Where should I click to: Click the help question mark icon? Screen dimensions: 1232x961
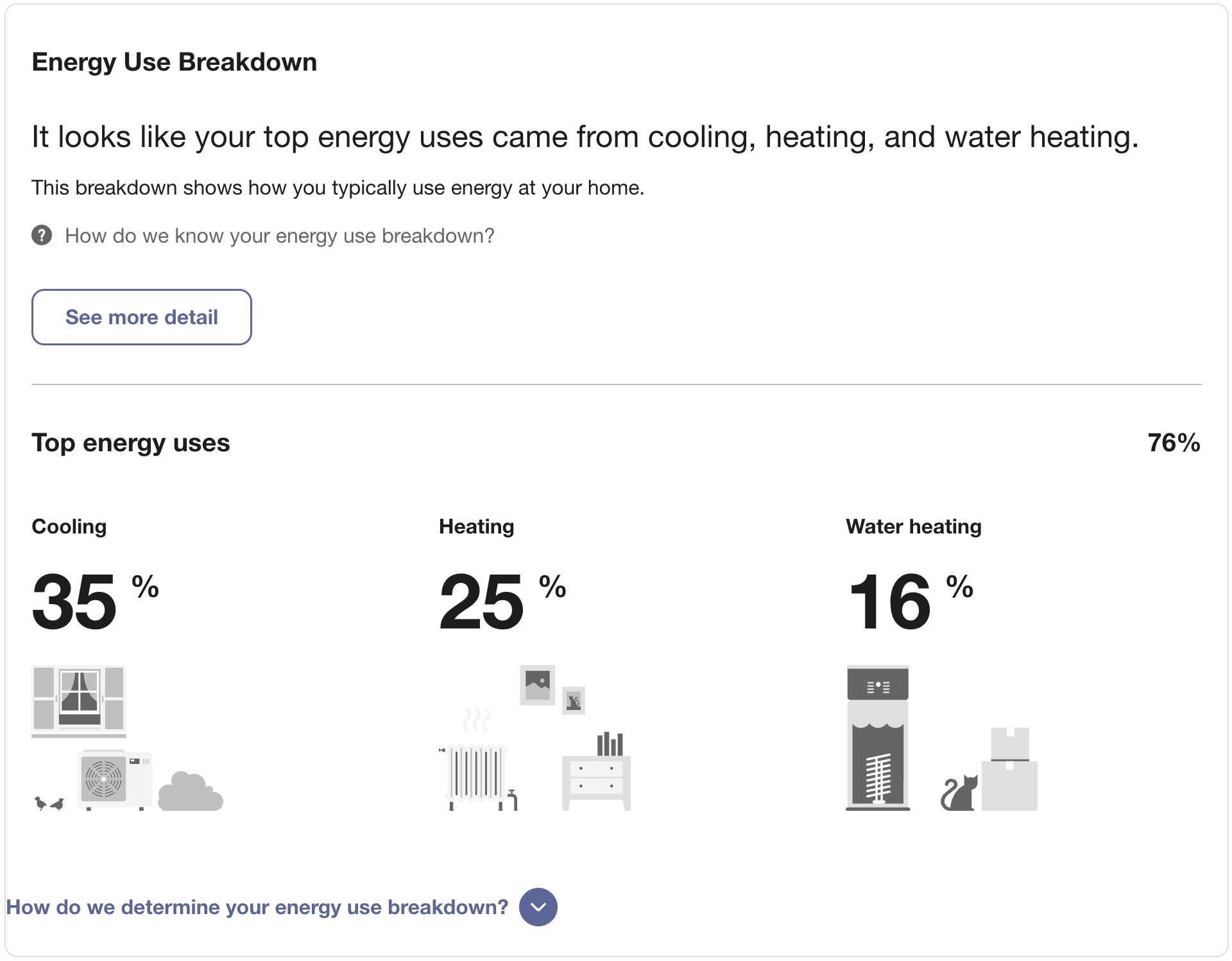coord(41,236)
